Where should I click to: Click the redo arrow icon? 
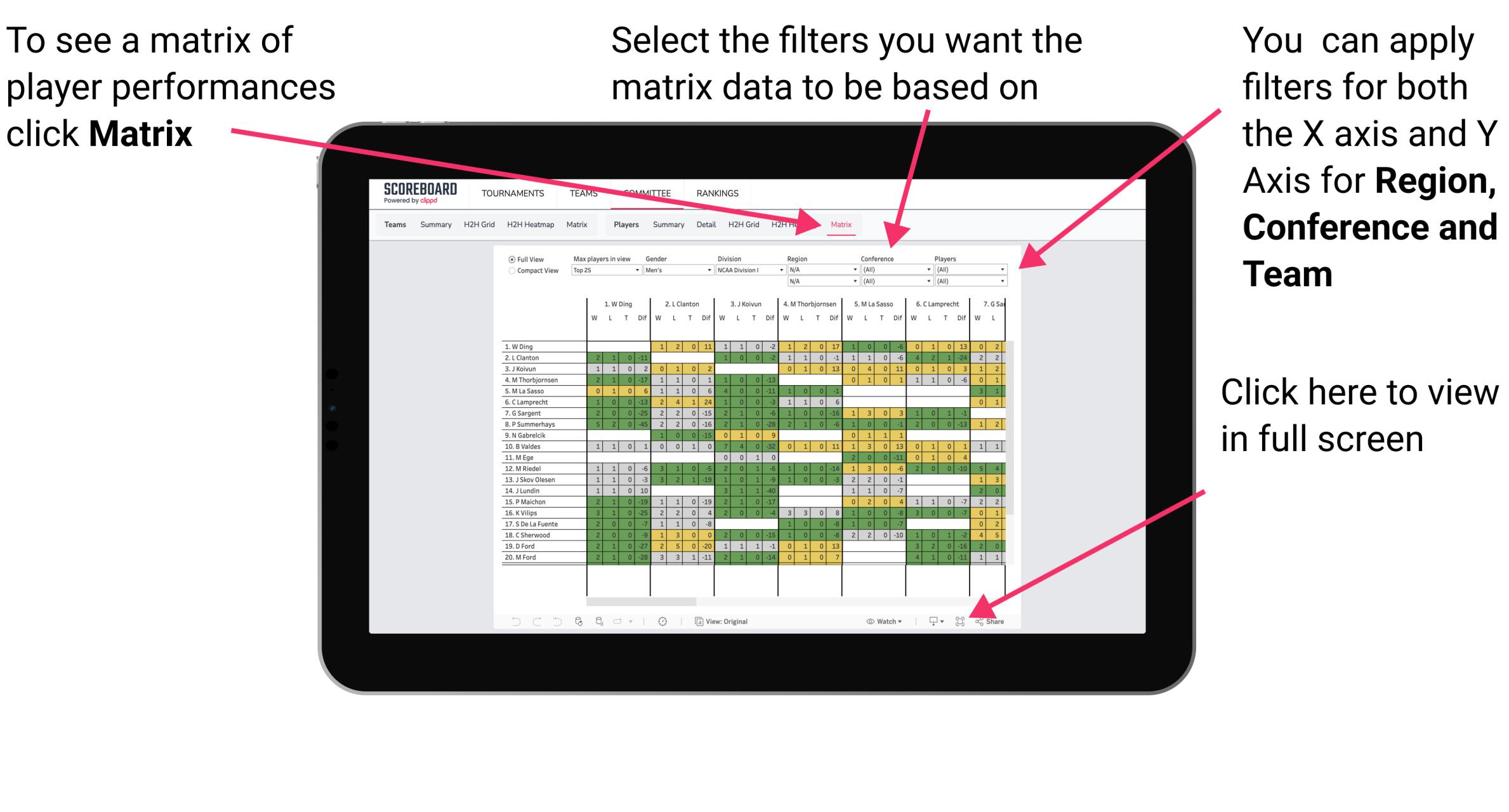pyautogui.click(x=530, y=620)
